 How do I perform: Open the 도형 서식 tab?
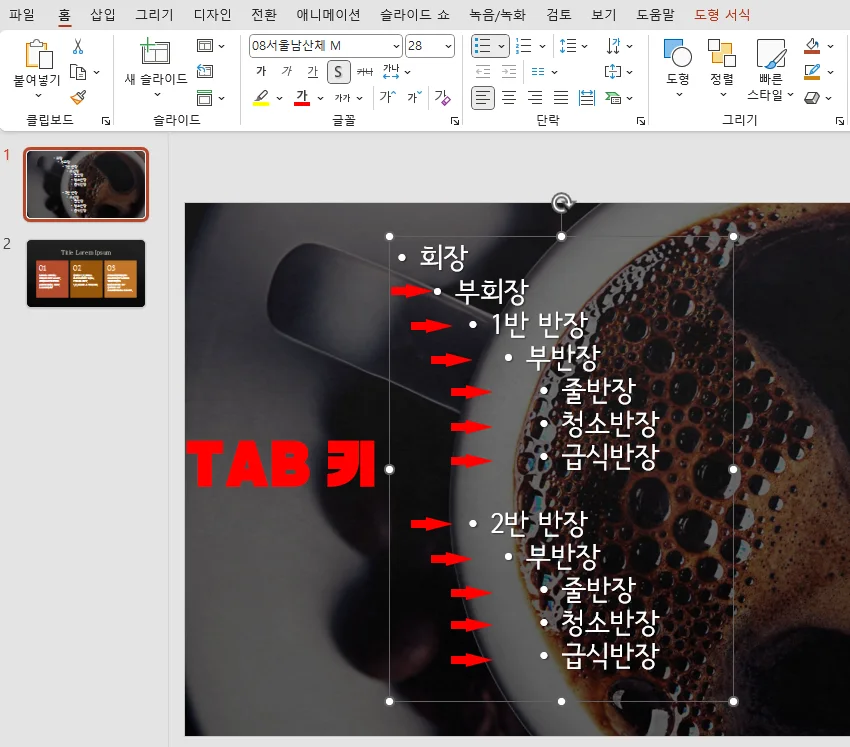click(x=724, y=15)
